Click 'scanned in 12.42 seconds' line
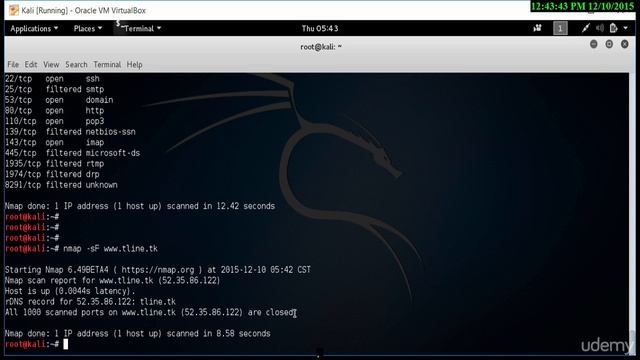This screenshot has width=640, height=360. point(140,206)
